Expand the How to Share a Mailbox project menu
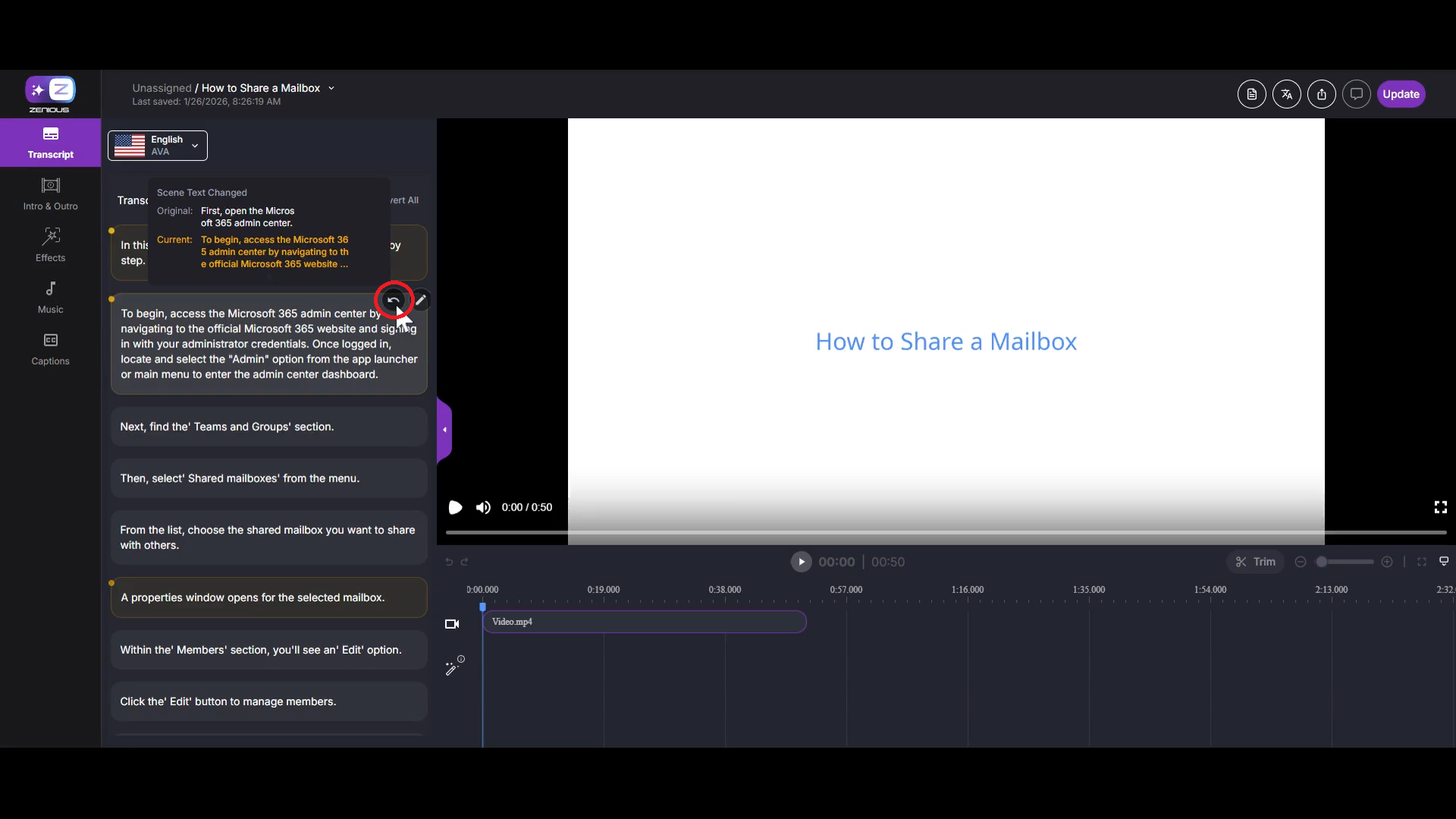Viewport: 1456px width, 819px height. pos(331,88)
